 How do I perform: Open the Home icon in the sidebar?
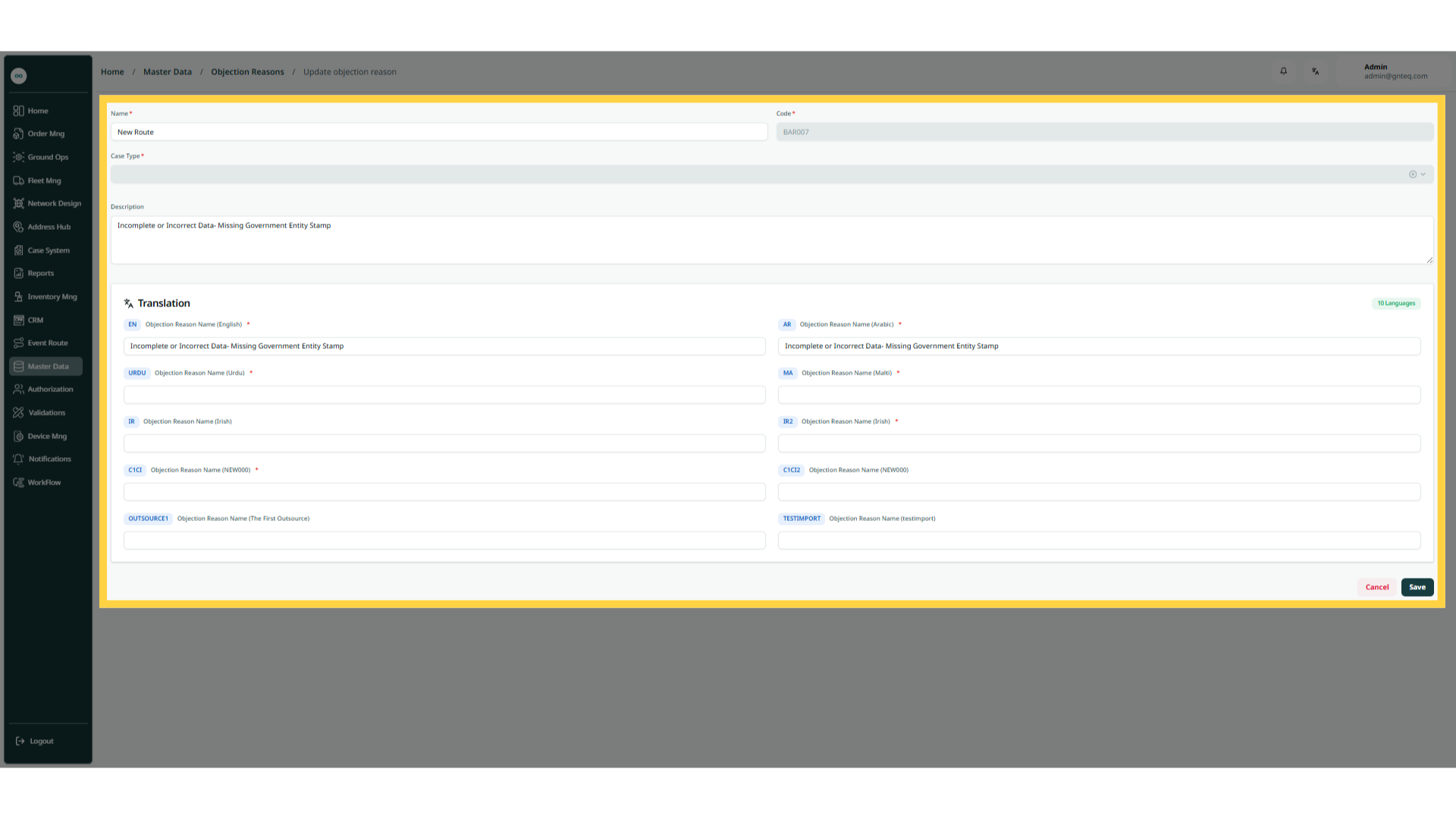click(18, 111)
